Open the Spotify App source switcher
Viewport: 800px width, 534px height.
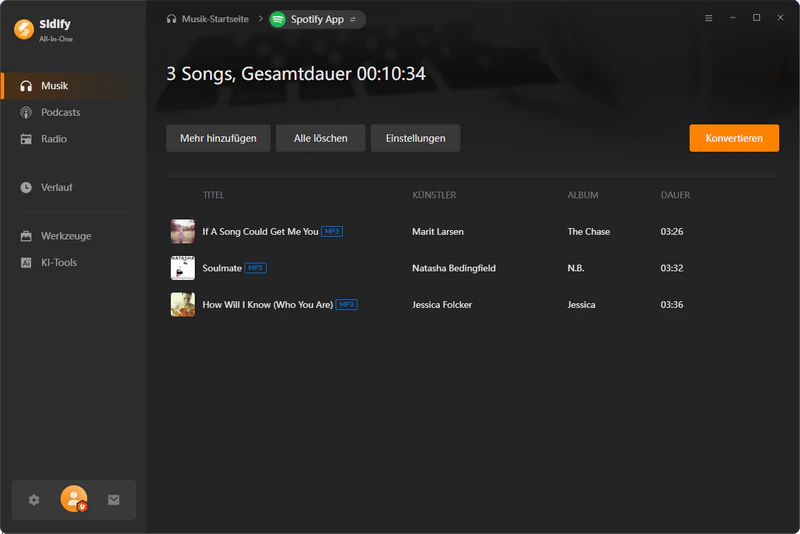tap(317, 19)
